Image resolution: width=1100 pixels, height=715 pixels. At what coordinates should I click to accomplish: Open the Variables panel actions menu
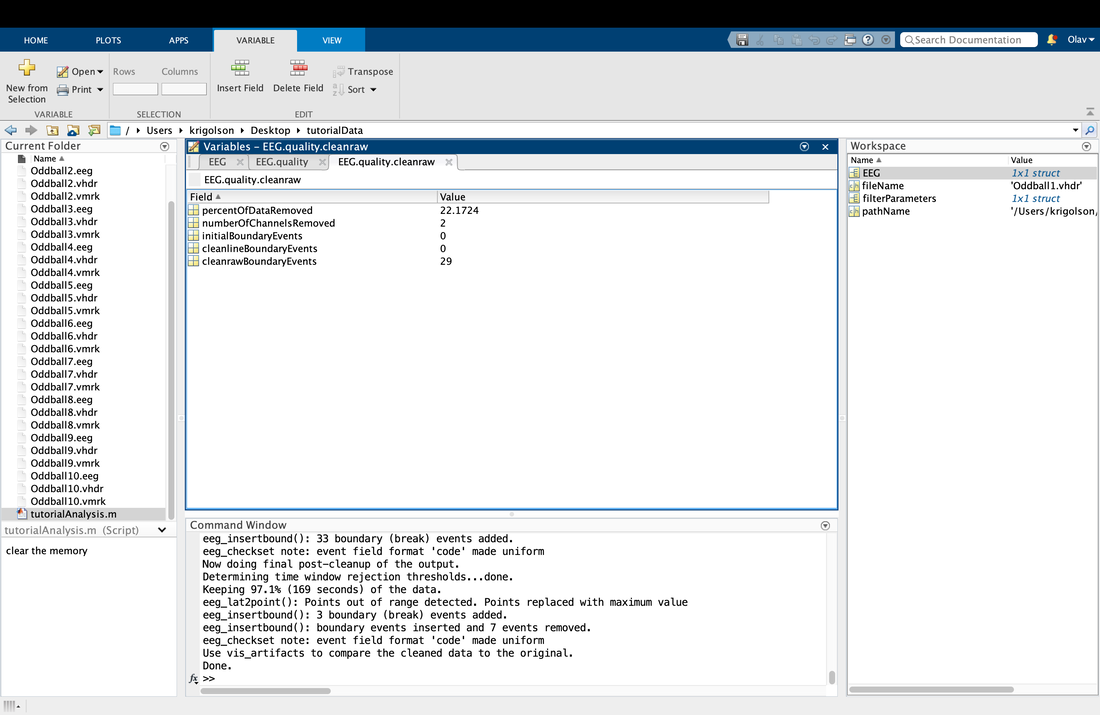click(x=805, y=147)
